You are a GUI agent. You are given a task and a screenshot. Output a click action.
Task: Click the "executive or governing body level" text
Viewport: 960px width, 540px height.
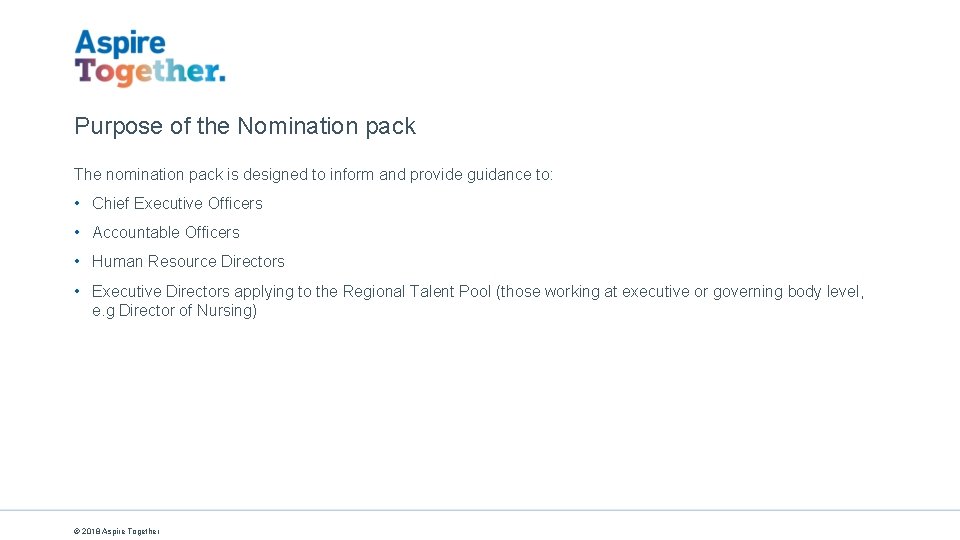click(742, 291)
